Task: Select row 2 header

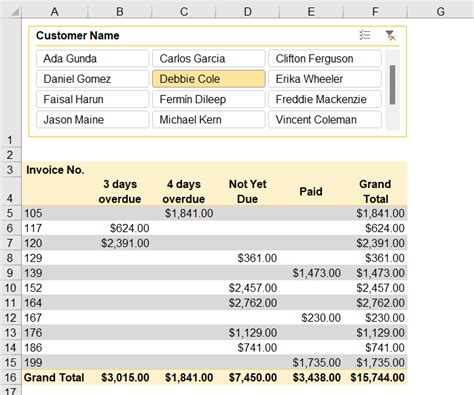Action: (x=10, y=155)
